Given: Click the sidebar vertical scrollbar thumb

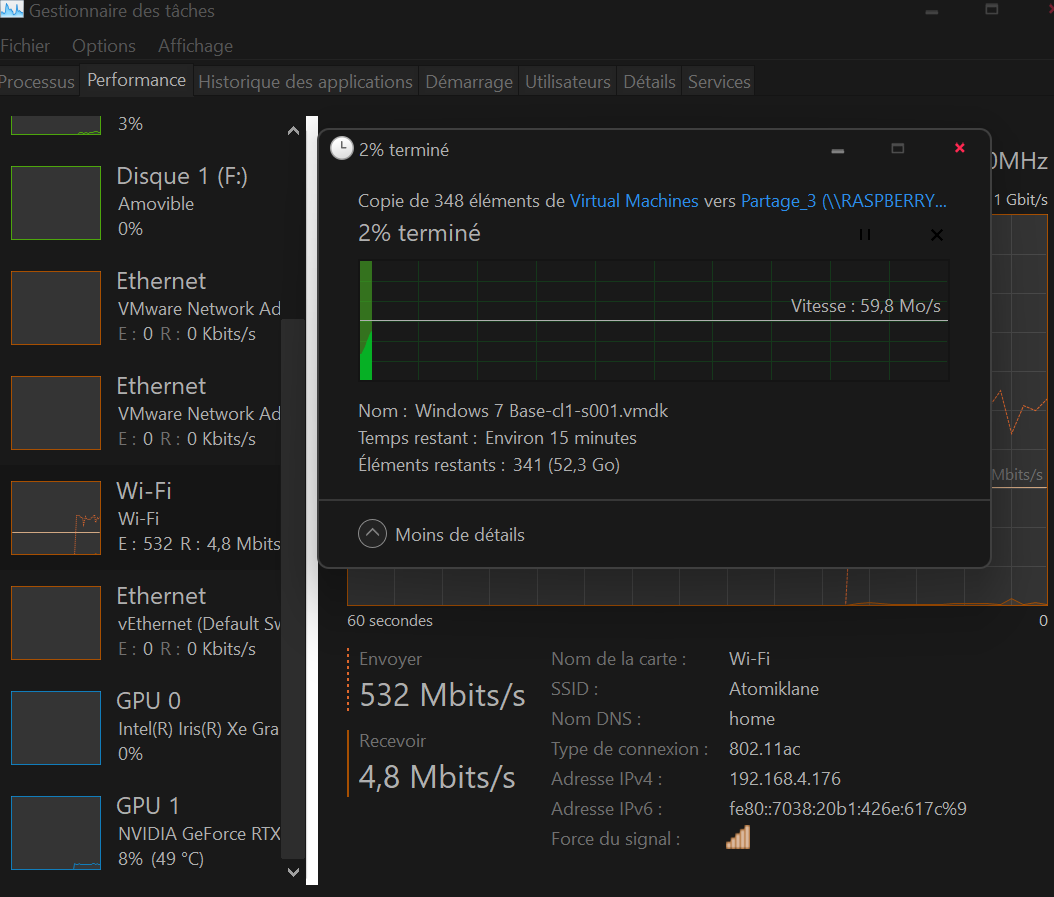Looking at the screenshot, I should (x=293, y=588).
